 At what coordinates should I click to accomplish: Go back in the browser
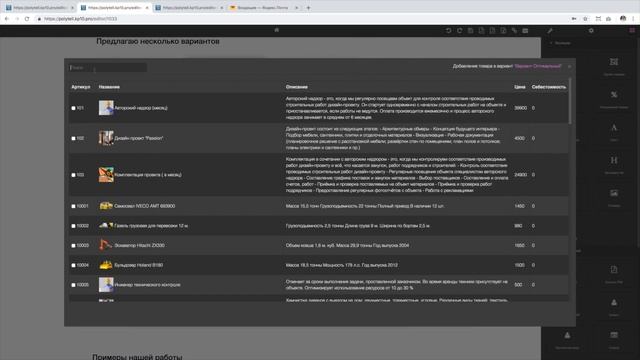point(7,19)
